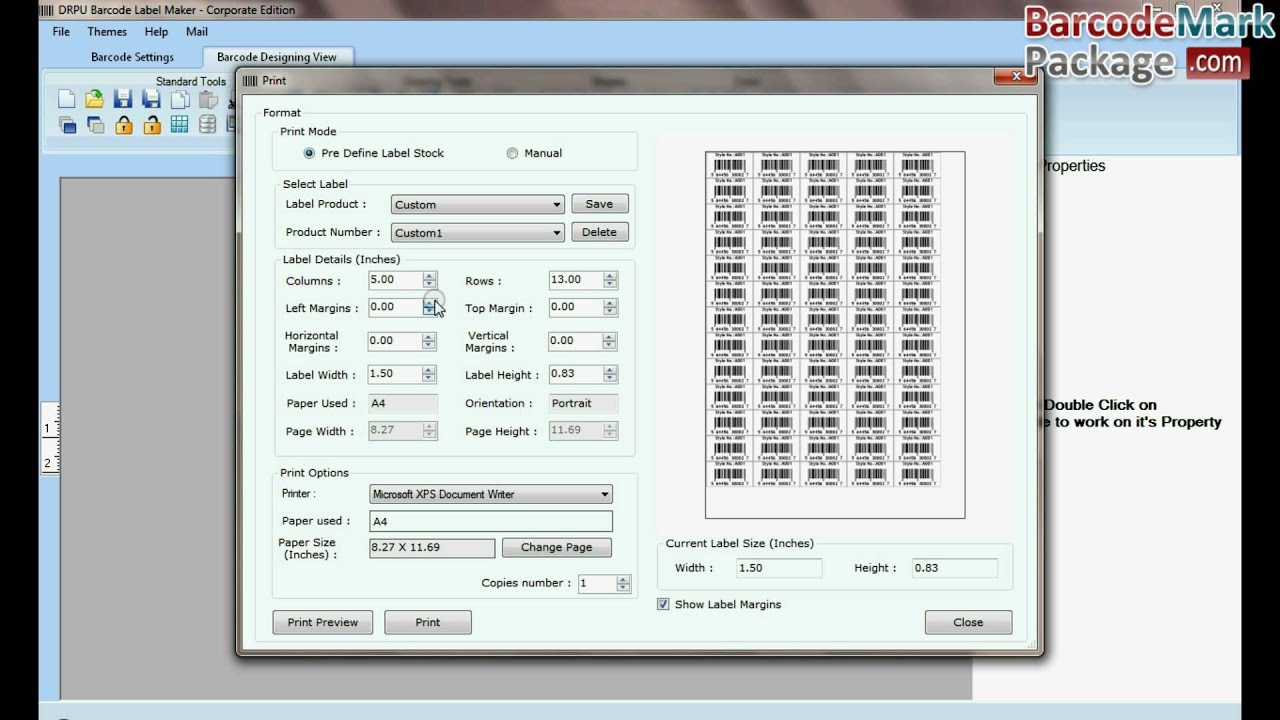Viewport: 1280px width, 720px height.
Task: Click the Paste clipboard icon
Action: pyautogui.click(x=208, y=99)
